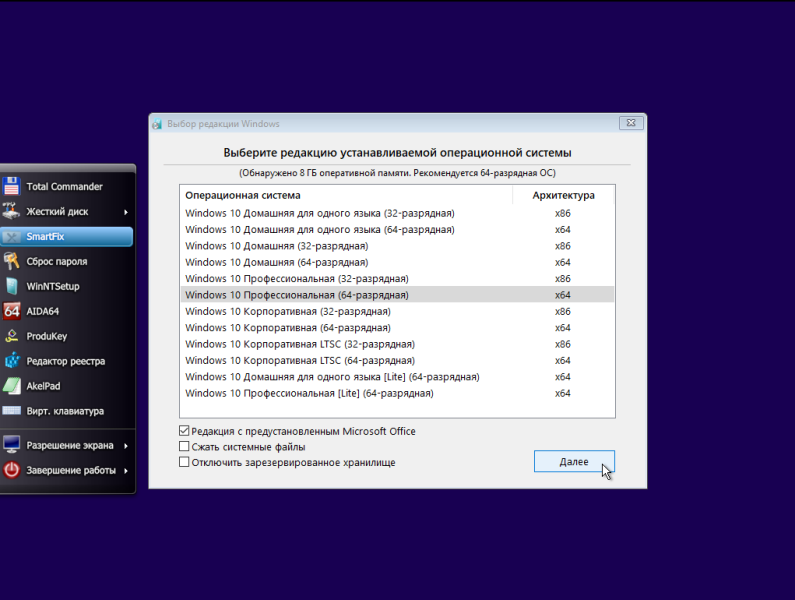The width and height of the screenshot is (795, 600).
Task: Open ProduKey key viewer
Action: (46, 337)
